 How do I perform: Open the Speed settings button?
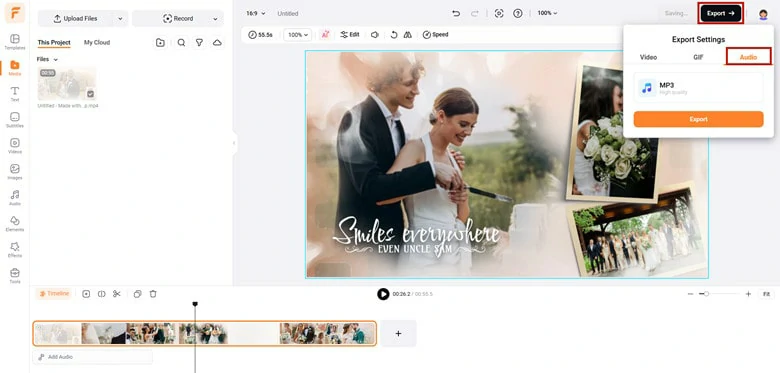(435, 35)
